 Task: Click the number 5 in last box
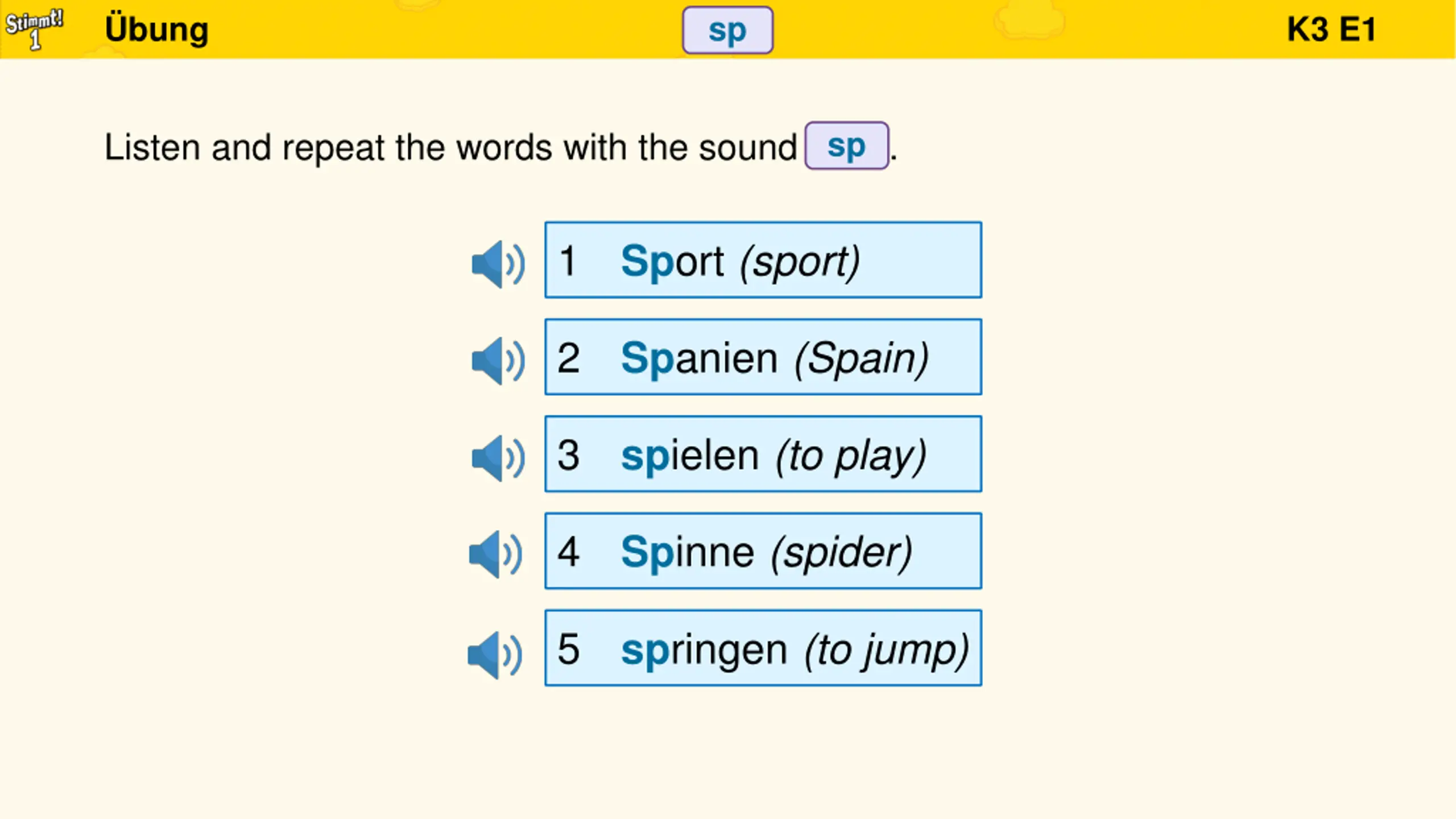pos(568,649)
